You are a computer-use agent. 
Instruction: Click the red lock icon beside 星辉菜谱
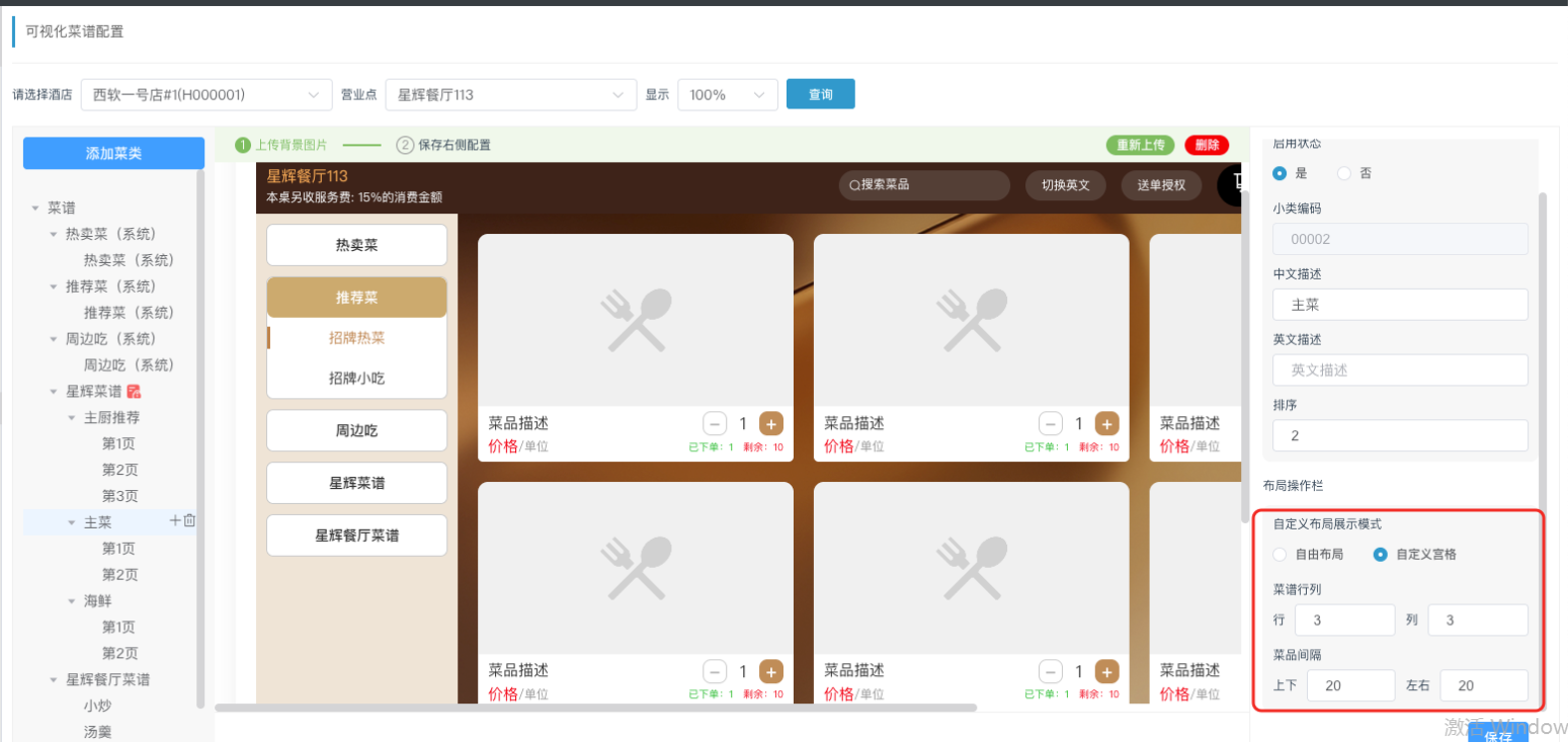[133, 391]
